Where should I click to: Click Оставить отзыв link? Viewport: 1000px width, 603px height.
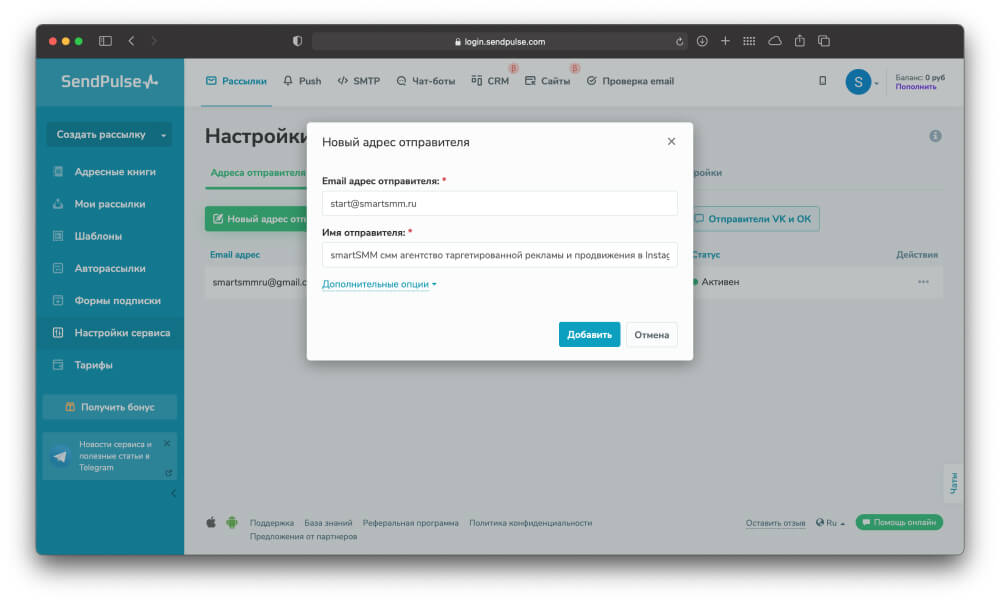click(776, 523)
